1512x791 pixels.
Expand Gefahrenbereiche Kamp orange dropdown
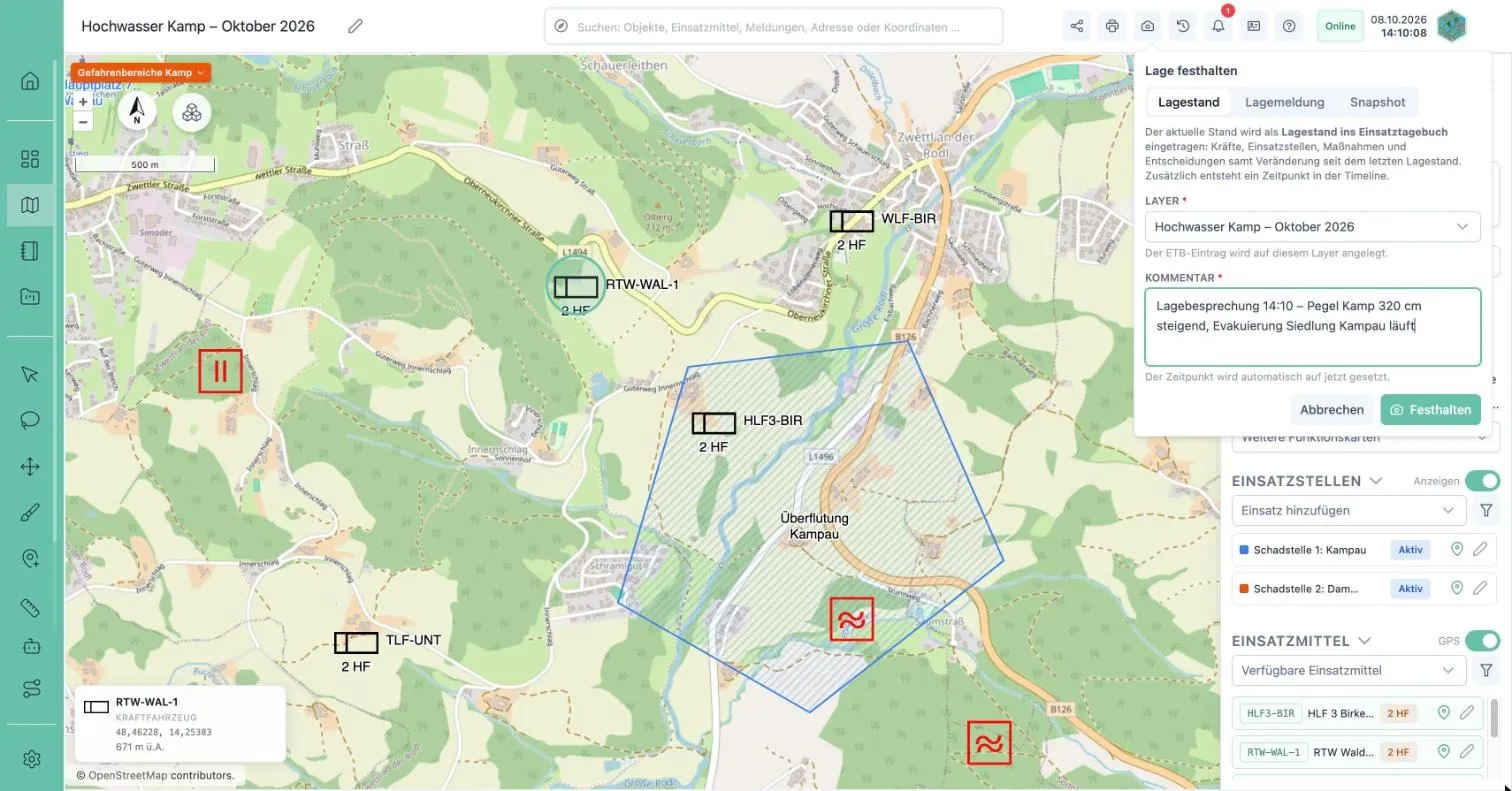pos(140,73)
